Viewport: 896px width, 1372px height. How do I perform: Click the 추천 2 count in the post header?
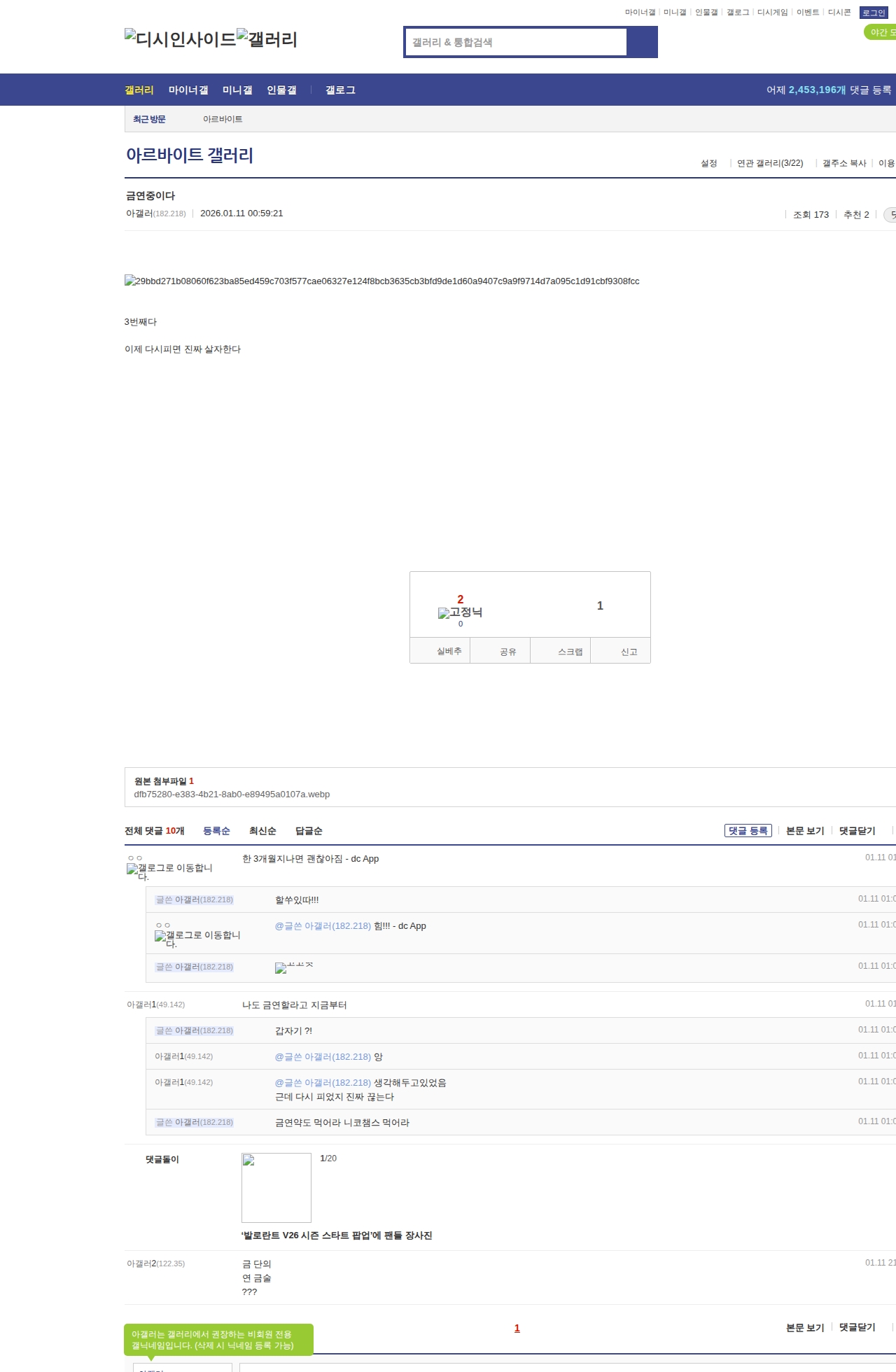(x=856, y=215)
